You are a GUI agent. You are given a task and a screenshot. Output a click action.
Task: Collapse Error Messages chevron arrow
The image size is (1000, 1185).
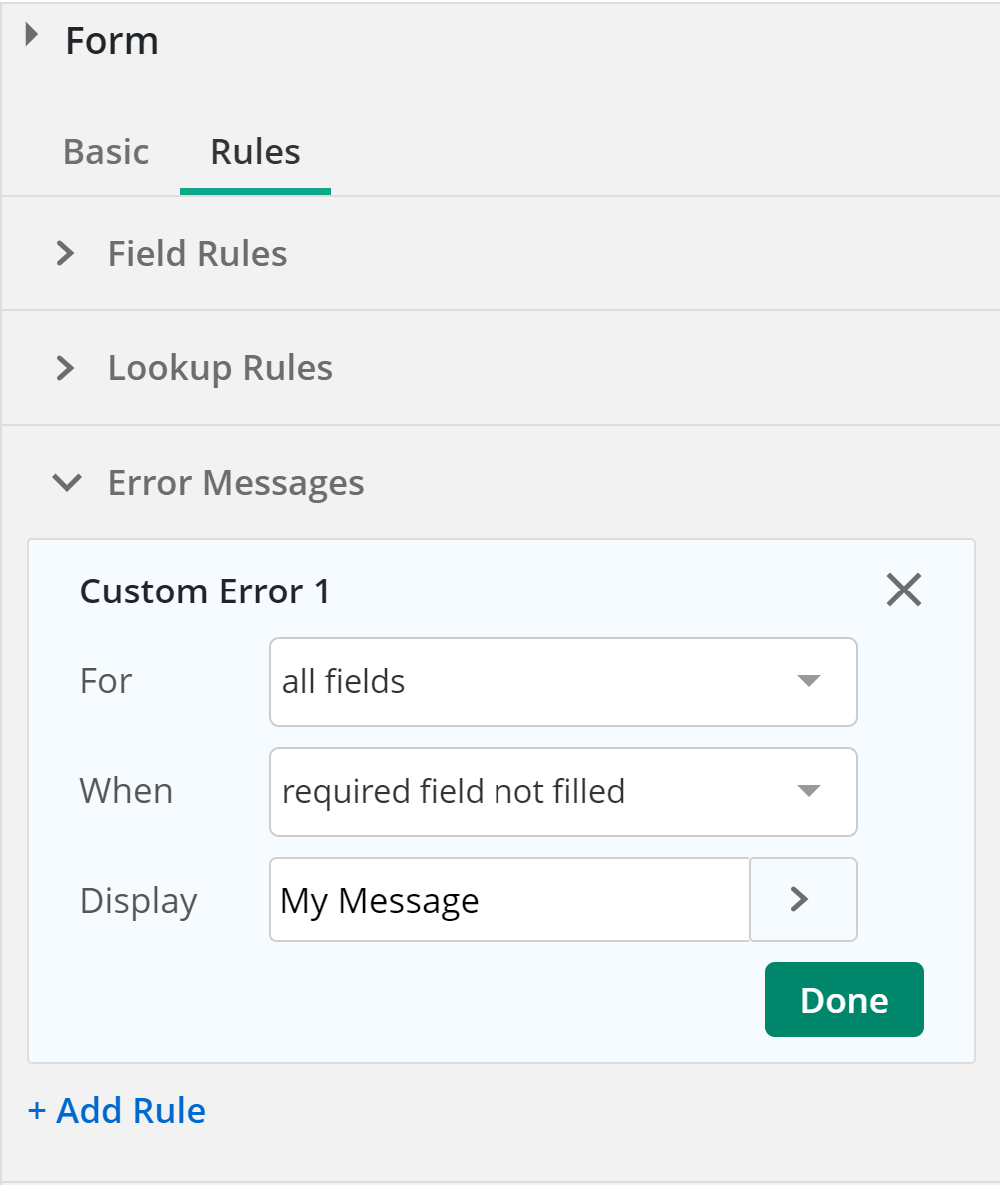[67, 483]
